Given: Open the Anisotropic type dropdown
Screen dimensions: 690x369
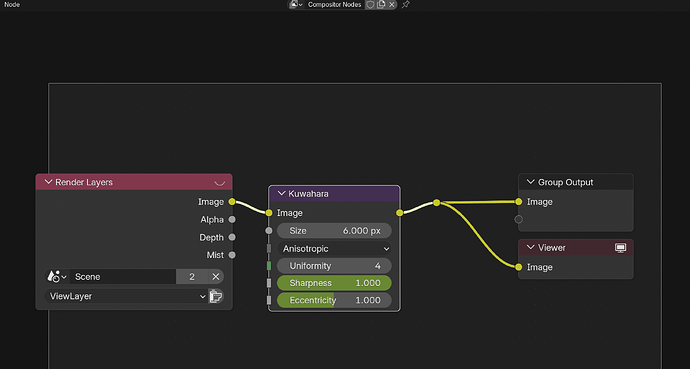Looking at the screenshot, I should coord(334,248).
